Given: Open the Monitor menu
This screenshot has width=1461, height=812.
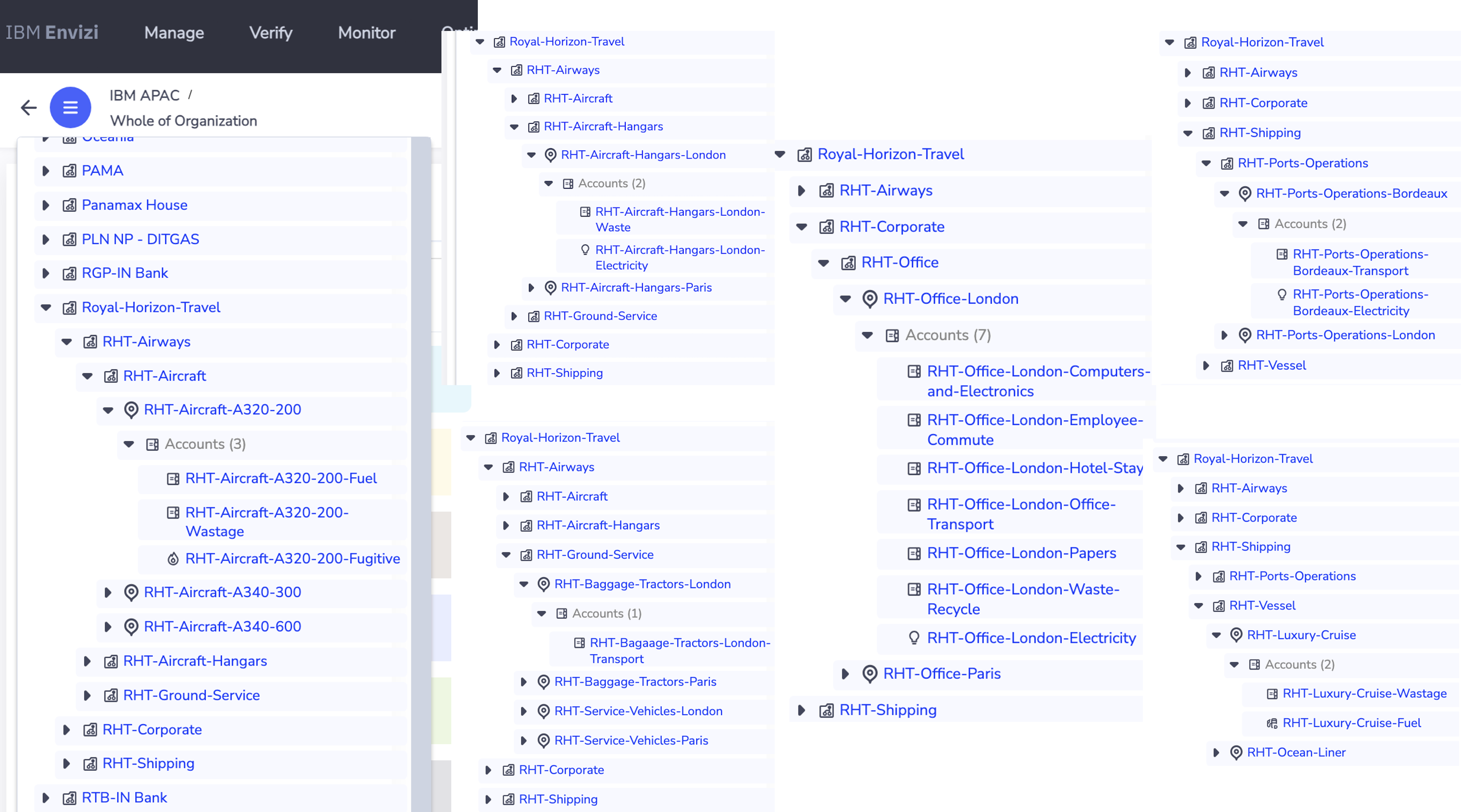Looking at the screenshot, I should (x=366, y=33).
